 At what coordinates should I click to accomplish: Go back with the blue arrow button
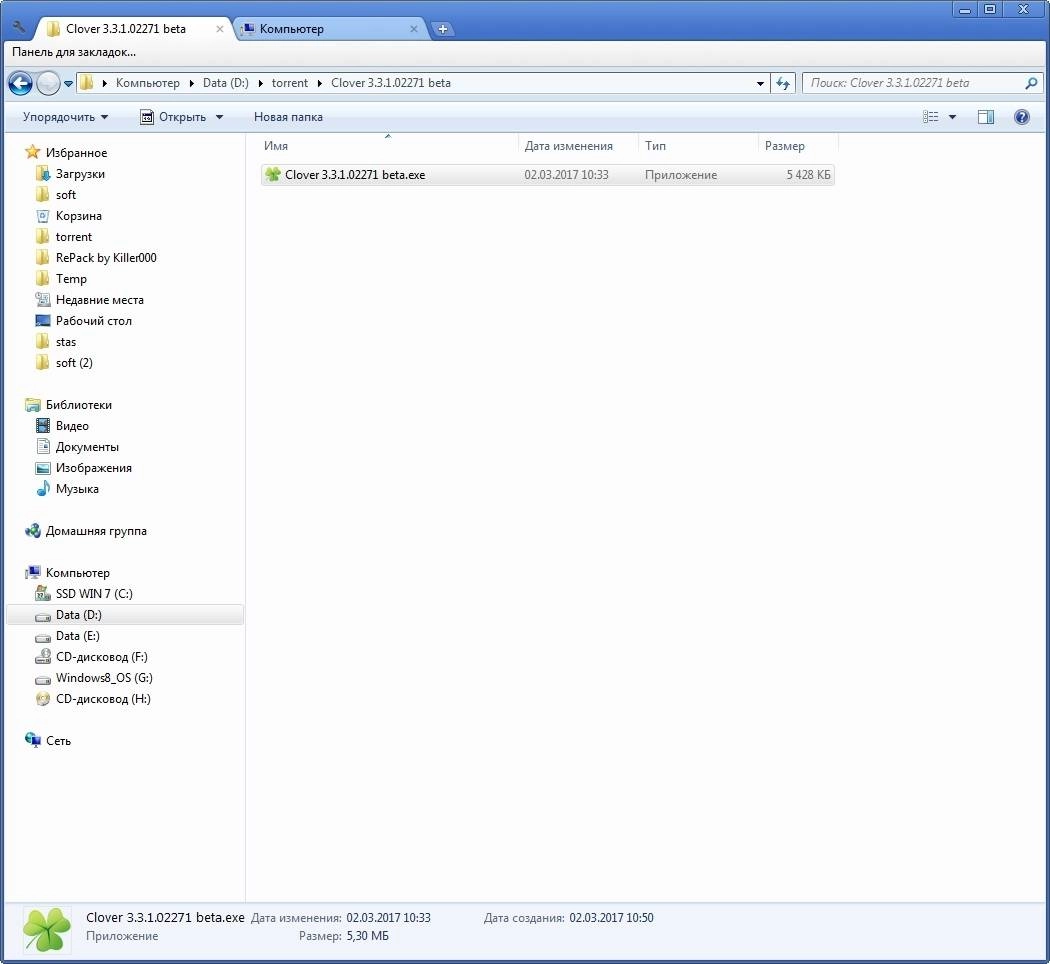click(20, 84)
